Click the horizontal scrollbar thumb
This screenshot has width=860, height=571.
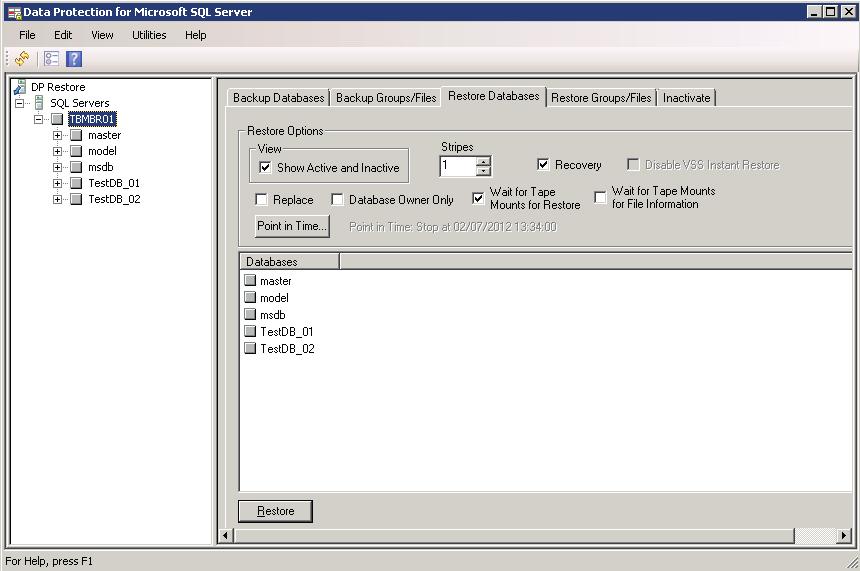514,535
